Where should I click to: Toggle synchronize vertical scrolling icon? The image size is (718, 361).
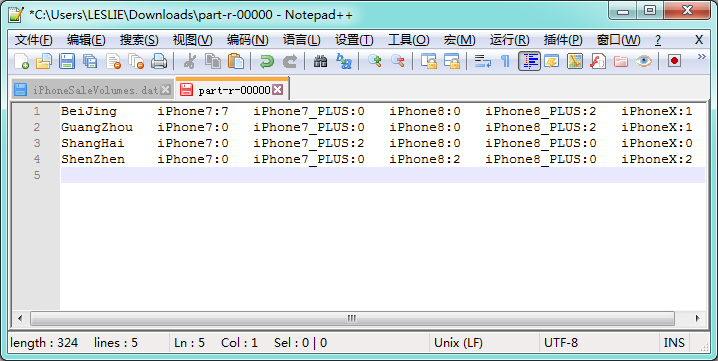[429, 61]
